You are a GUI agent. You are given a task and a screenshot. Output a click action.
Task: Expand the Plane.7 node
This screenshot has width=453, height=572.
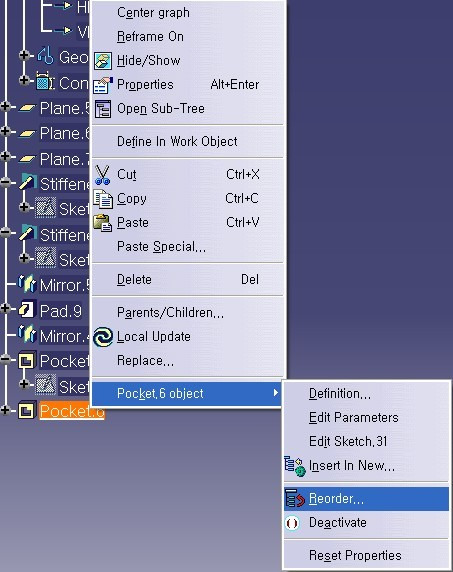pyautogui.click(x=5, y=156)
